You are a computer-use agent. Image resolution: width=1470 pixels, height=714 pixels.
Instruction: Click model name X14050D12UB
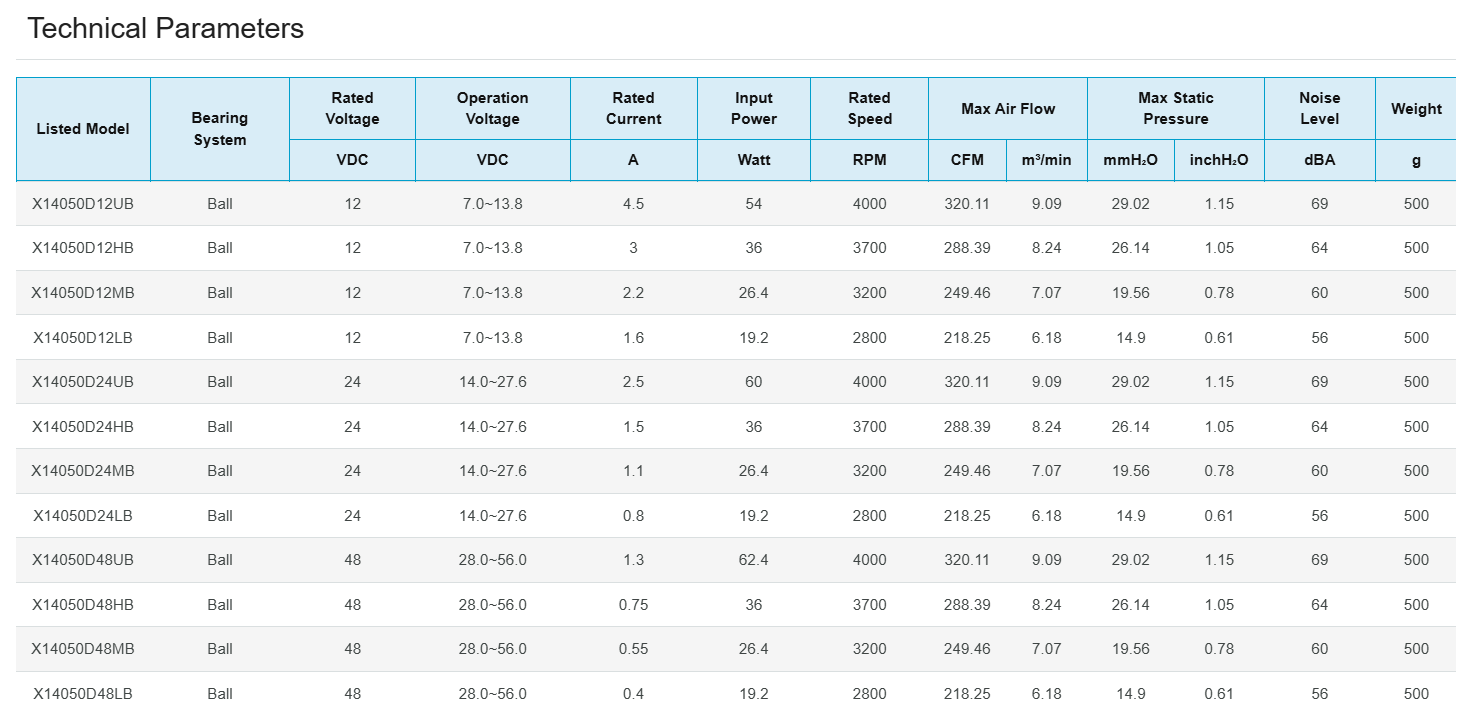[83, 204]
